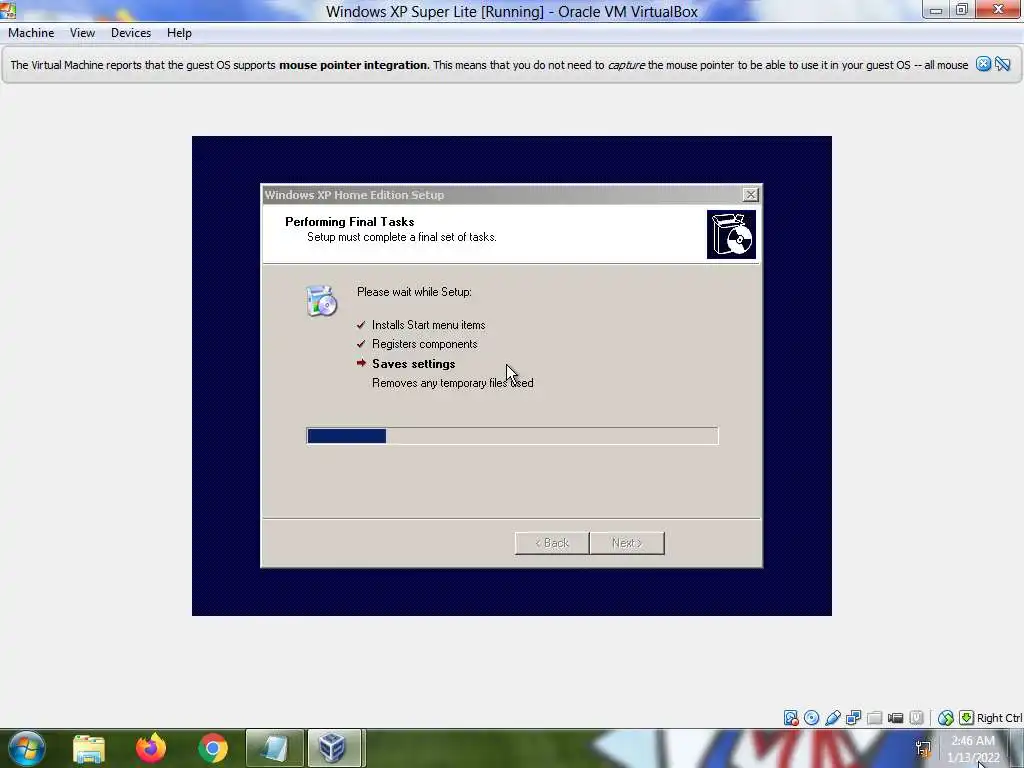Open the taskbar clock showing 2:46 AM
Screen dimensions: 1024x768
pos(973,749)
